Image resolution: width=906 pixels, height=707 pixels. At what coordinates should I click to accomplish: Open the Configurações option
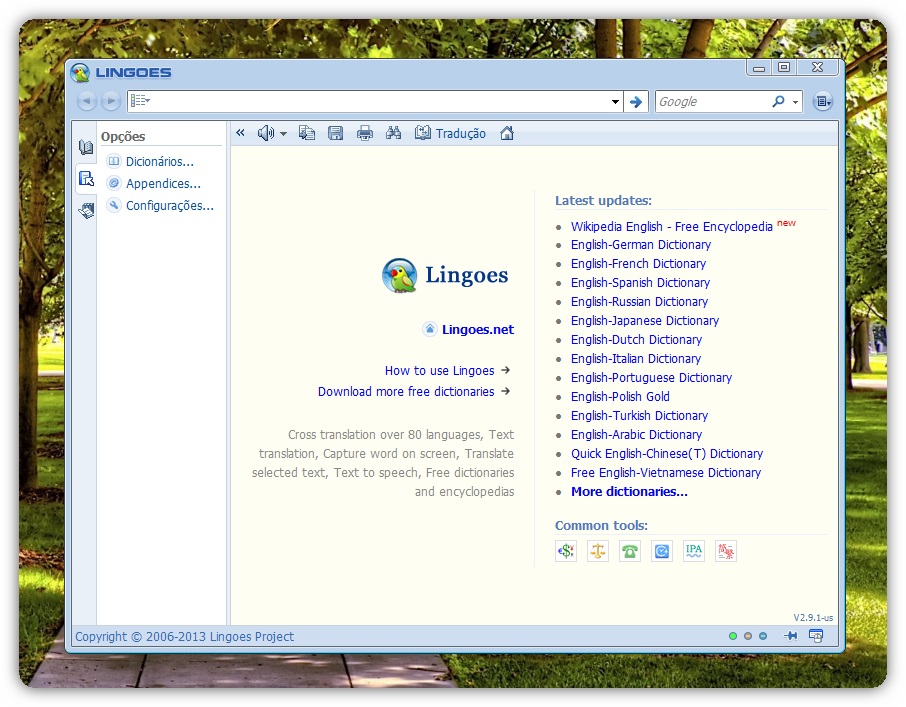[169, 206]
